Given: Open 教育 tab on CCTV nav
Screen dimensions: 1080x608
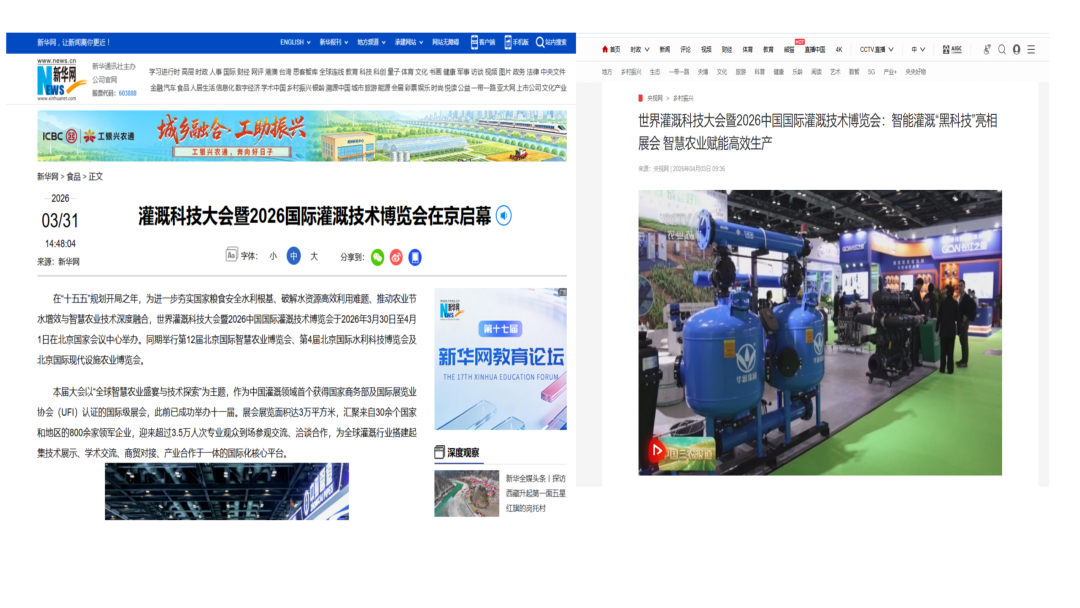Looking at the screenshot, I should coord(768,50).
